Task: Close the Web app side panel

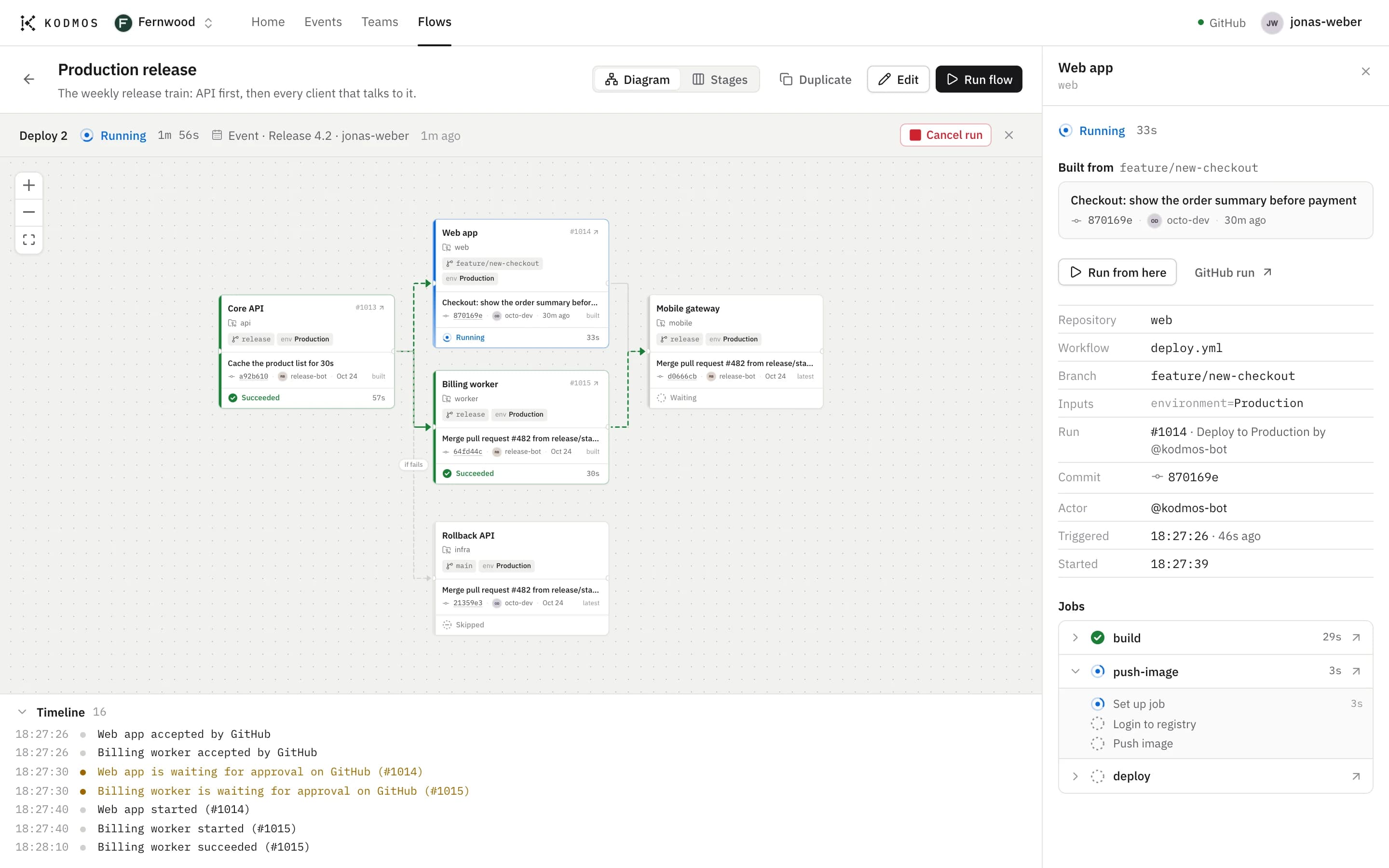Action: click(x=1365, y=71)
